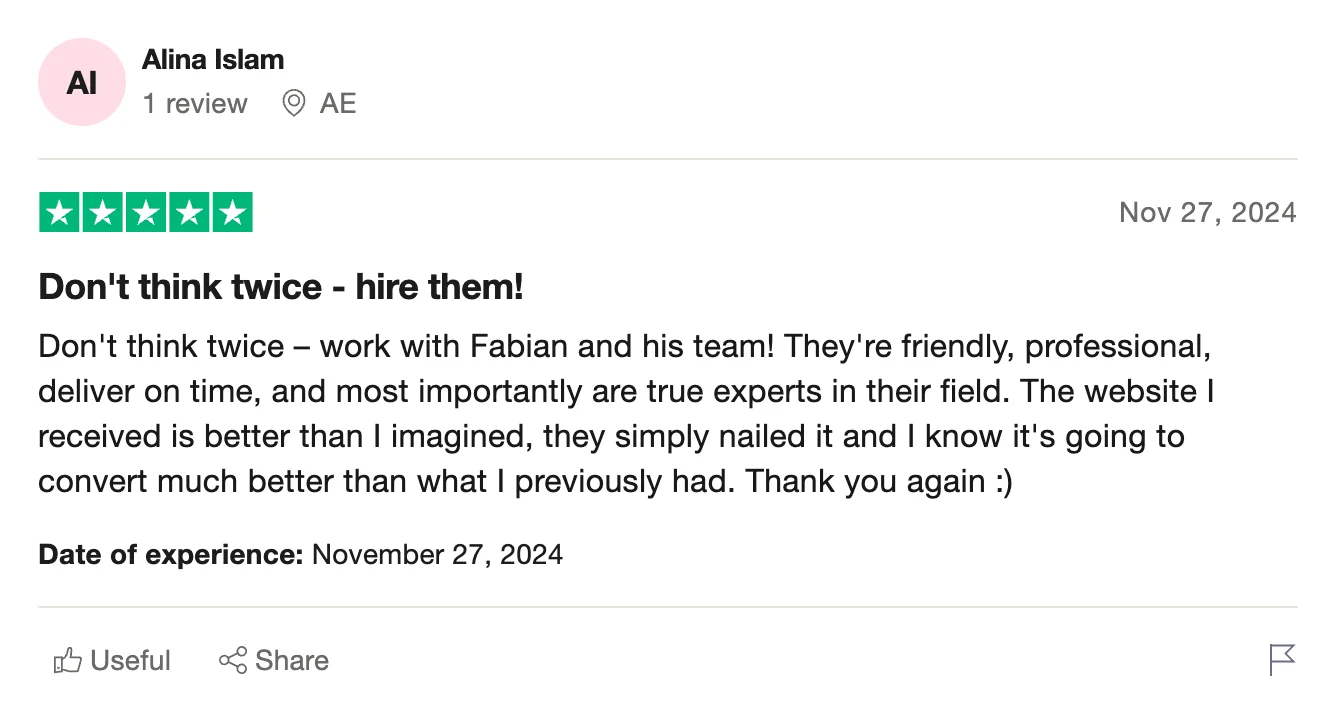Click the first green rating star
This screenshot has width=1338, height=710.
[59, 212]
